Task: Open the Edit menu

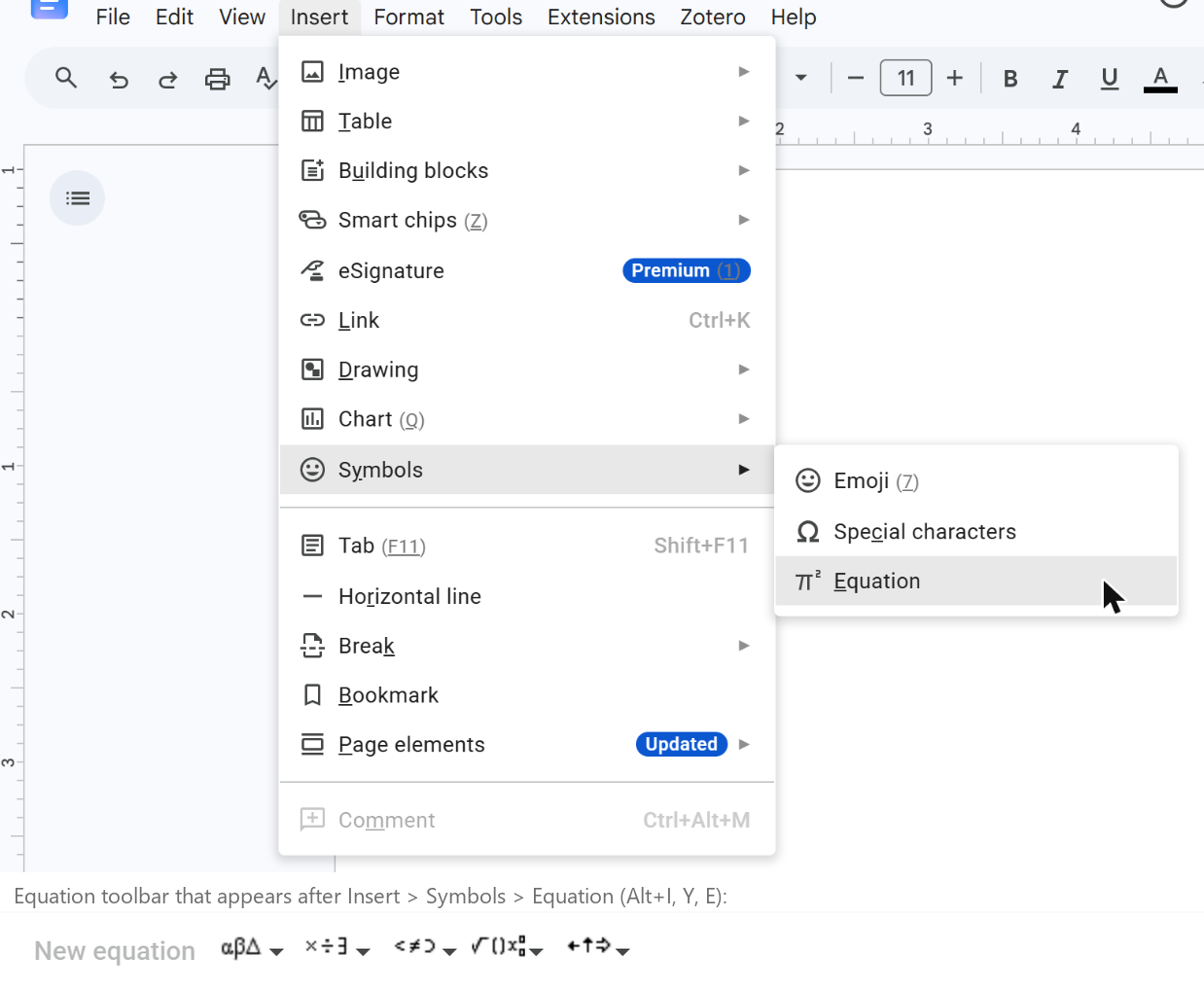Action: coord(175,18)
